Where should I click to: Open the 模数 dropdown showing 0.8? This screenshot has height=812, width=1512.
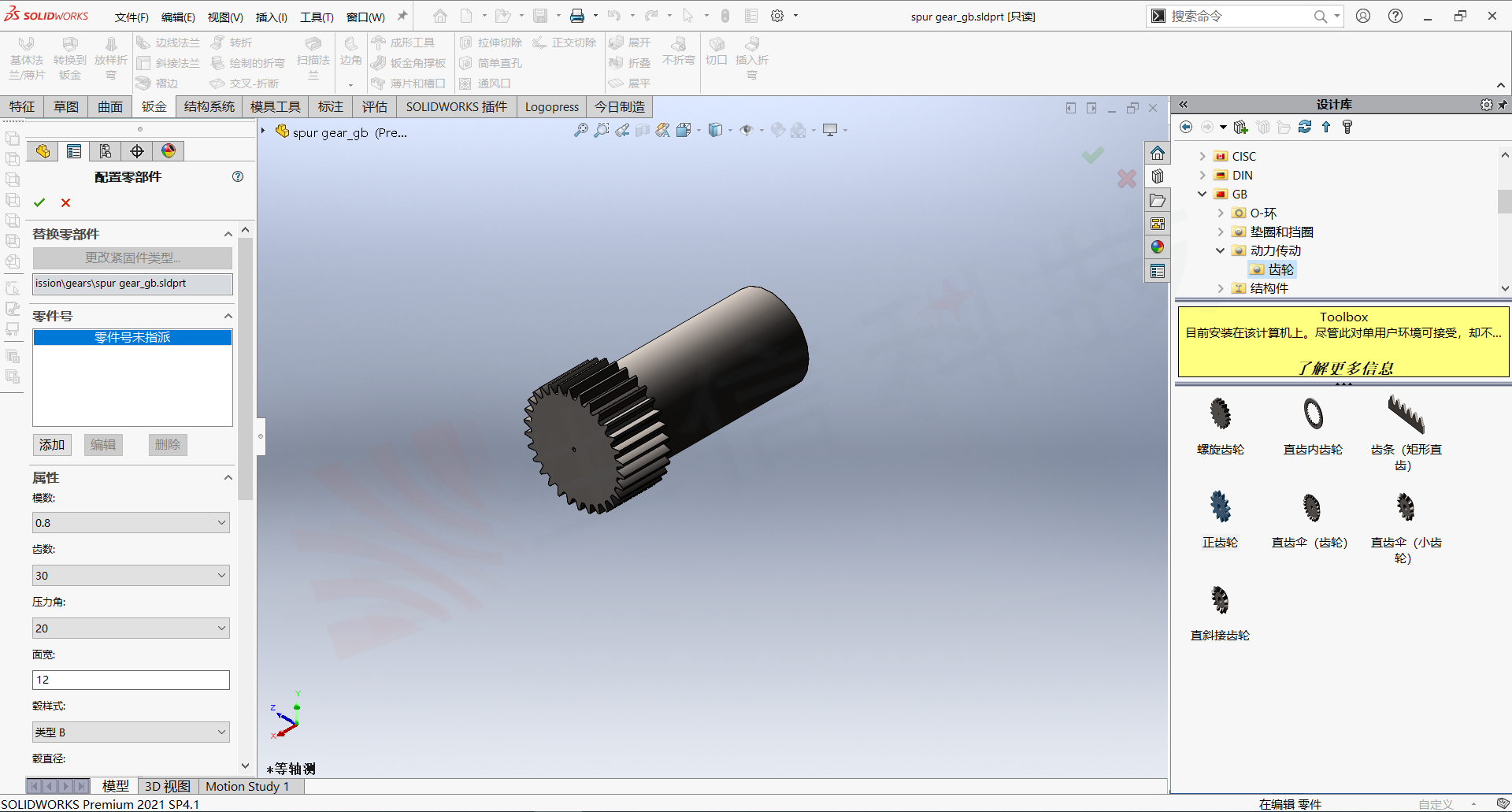(131, 523)
